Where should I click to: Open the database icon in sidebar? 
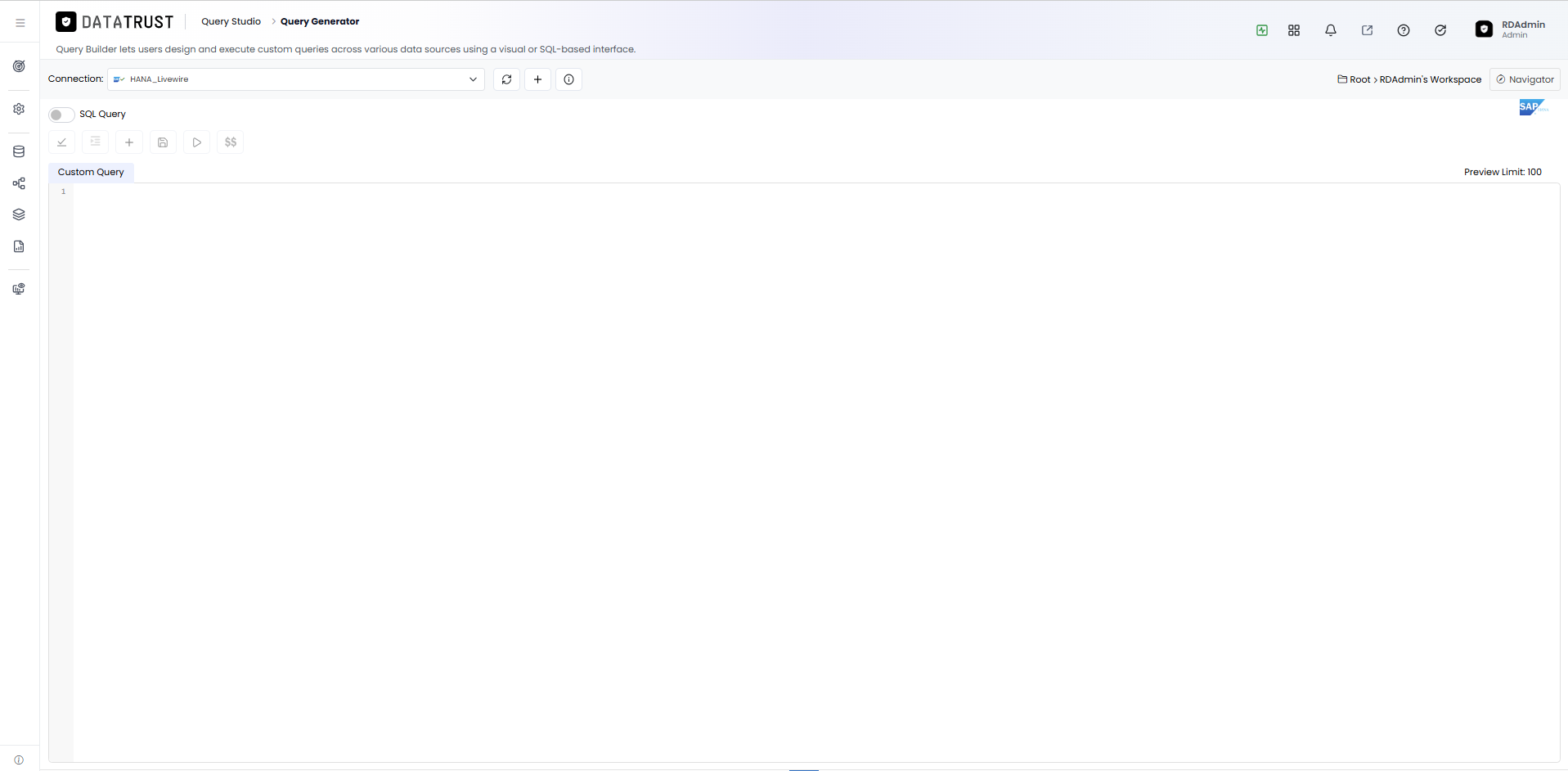pos(19,151)
